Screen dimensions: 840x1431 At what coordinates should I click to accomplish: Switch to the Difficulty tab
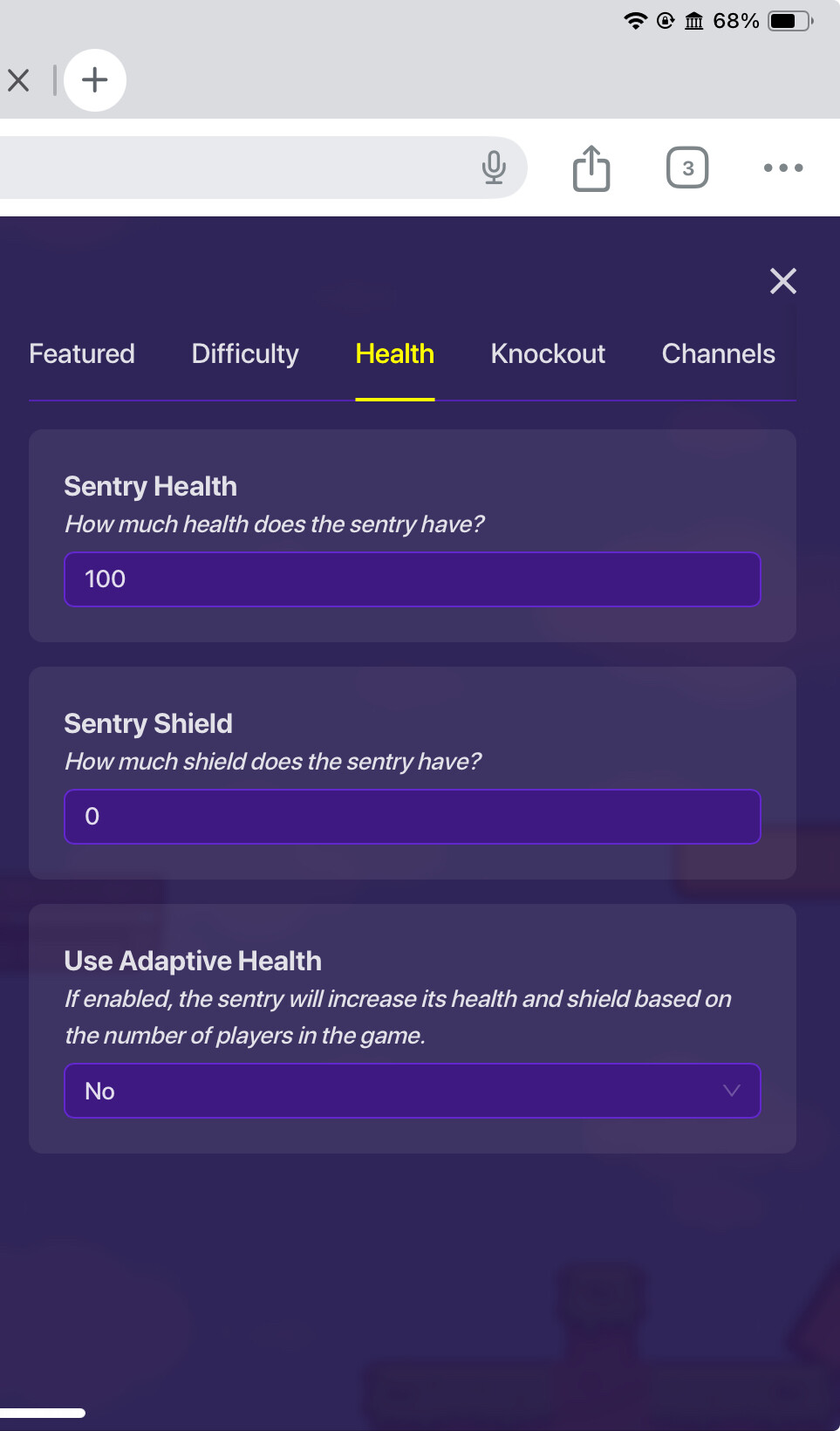pyautogui.click(x=245, y=353)
